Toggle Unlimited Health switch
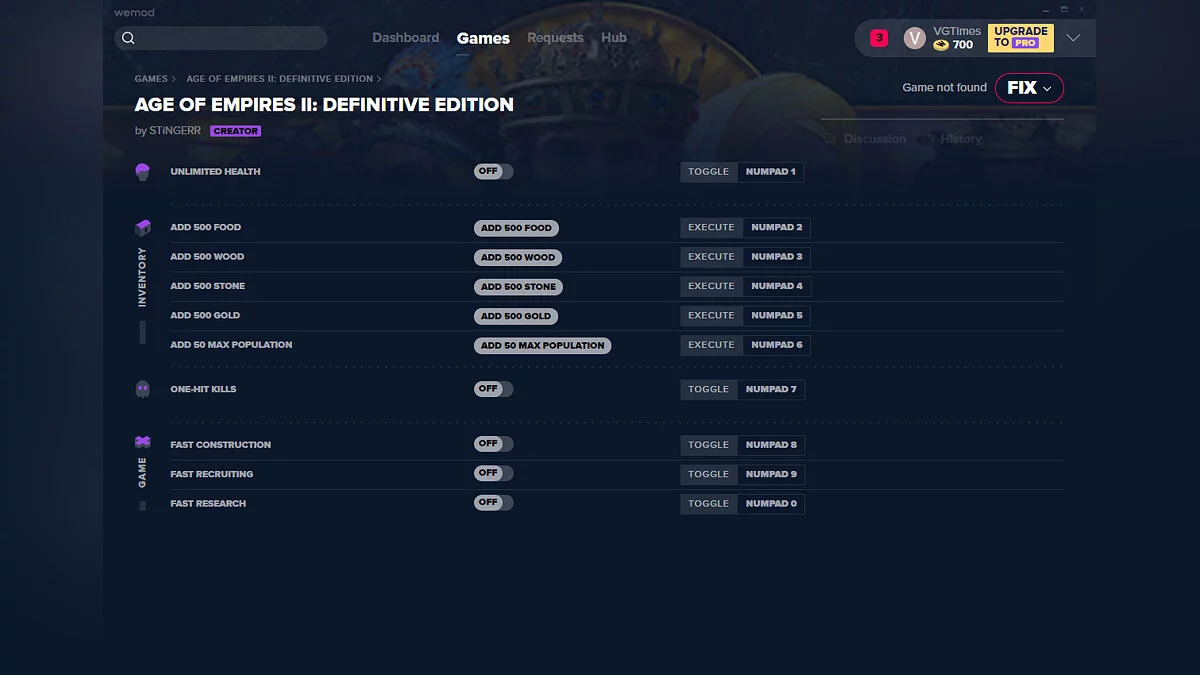1200x675 pixels. tap(493, 171)
